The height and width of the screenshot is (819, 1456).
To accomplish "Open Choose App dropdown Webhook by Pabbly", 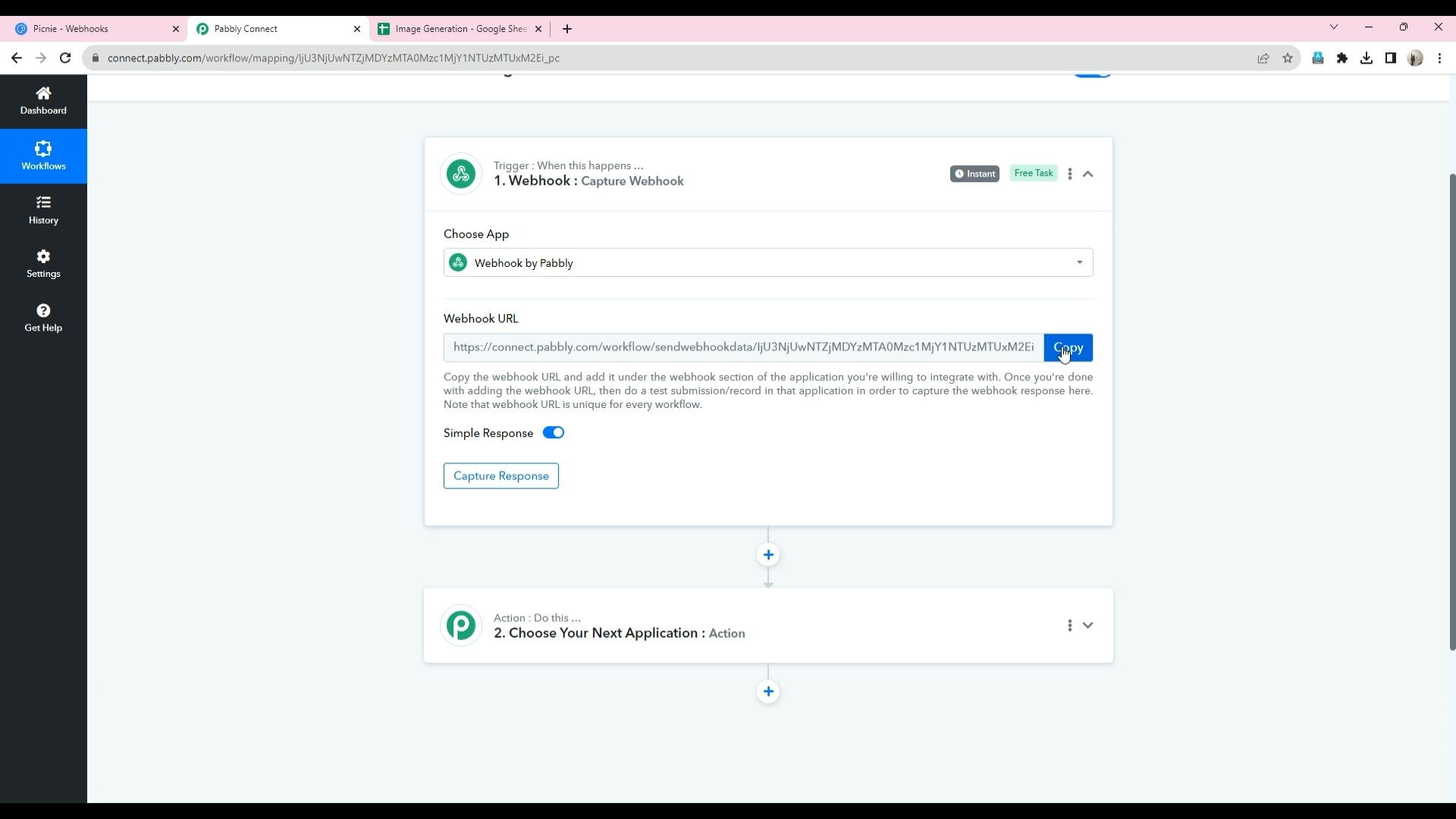I will point(767,262).
